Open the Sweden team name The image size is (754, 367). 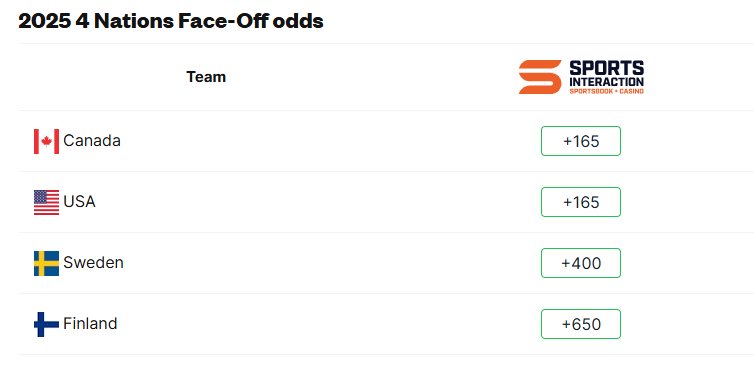[93, 263]
